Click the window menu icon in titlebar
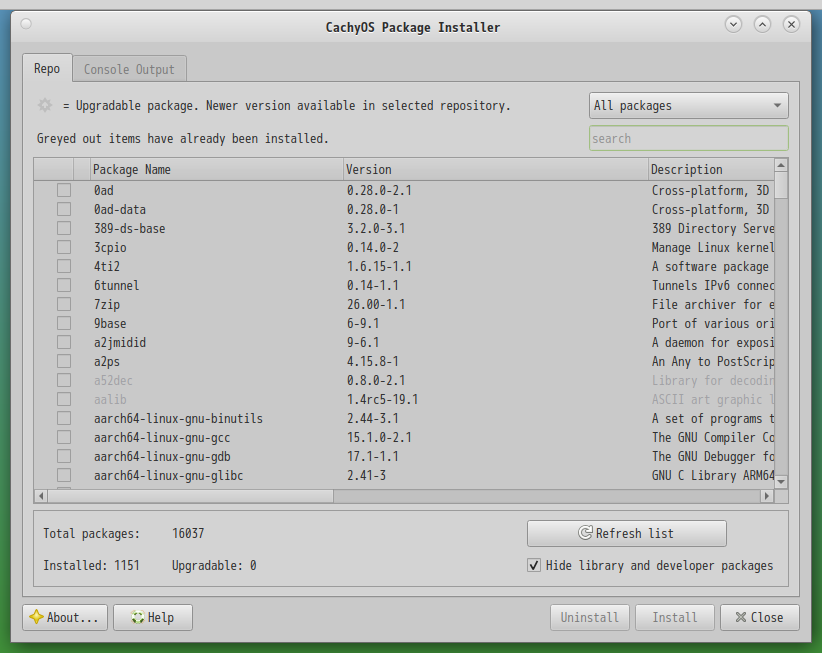 pos(25,24)
